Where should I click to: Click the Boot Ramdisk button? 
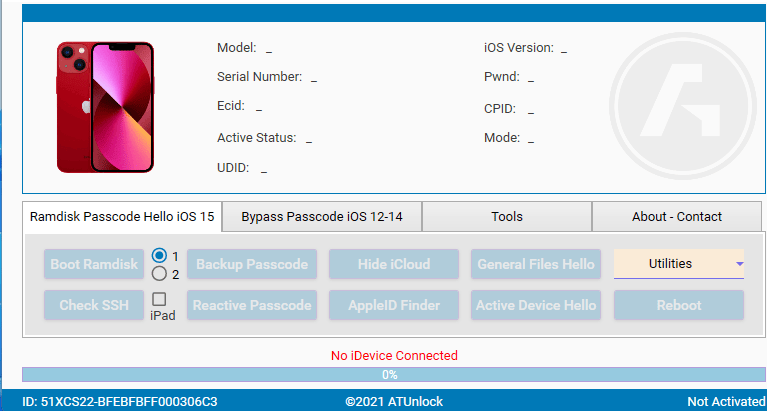pos(94,264)
